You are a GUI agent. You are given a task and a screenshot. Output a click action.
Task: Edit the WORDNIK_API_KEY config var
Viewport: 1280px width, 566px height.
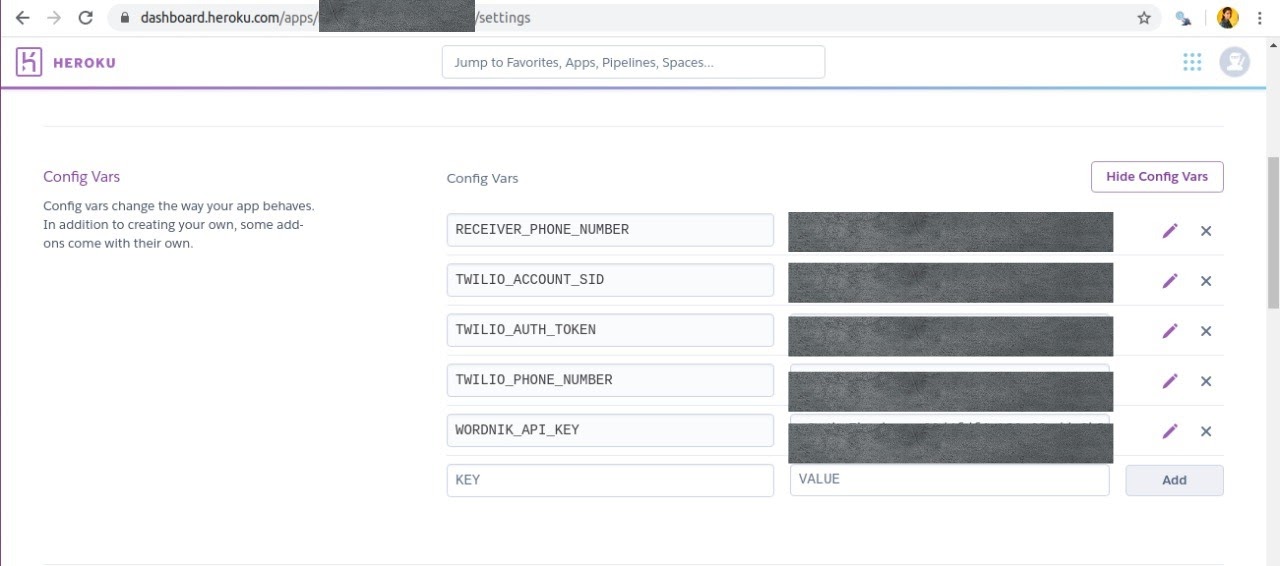coord(1170,431)
